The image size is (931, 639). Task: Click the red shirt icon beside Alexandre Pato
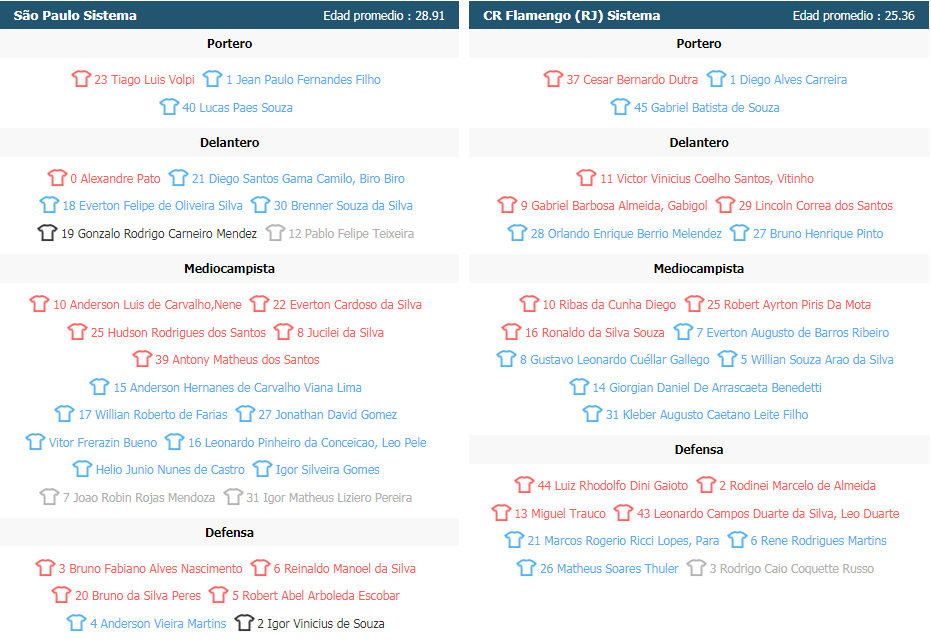[x=58, y=178]
